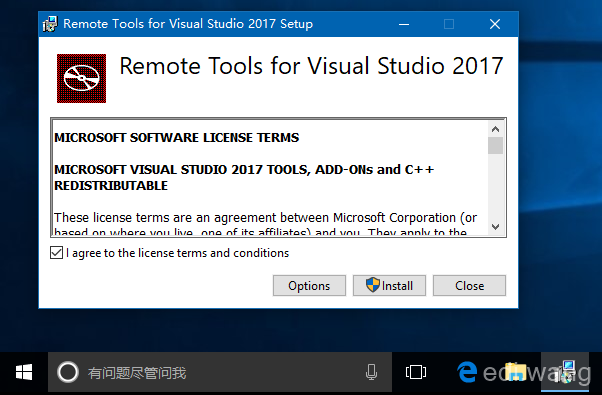The height and width of the screenshot is (395, 602).
Task: Open the Options button
Action: point(309,286)
